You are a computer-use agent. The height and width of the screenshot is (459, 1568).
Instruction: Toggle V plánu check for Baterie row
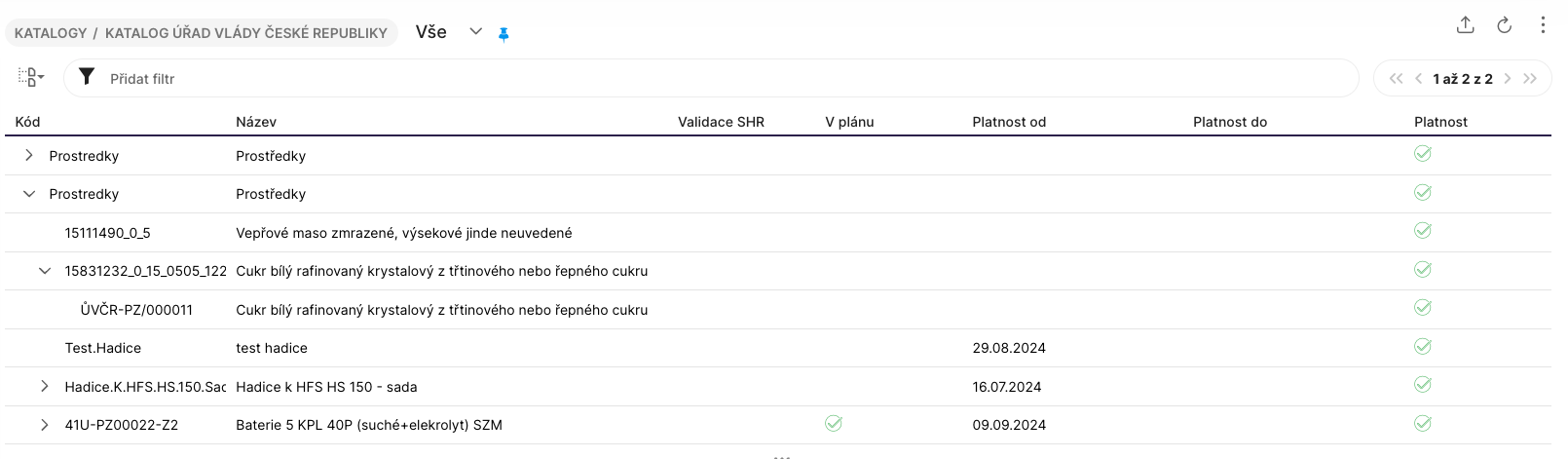coord(834,424)
